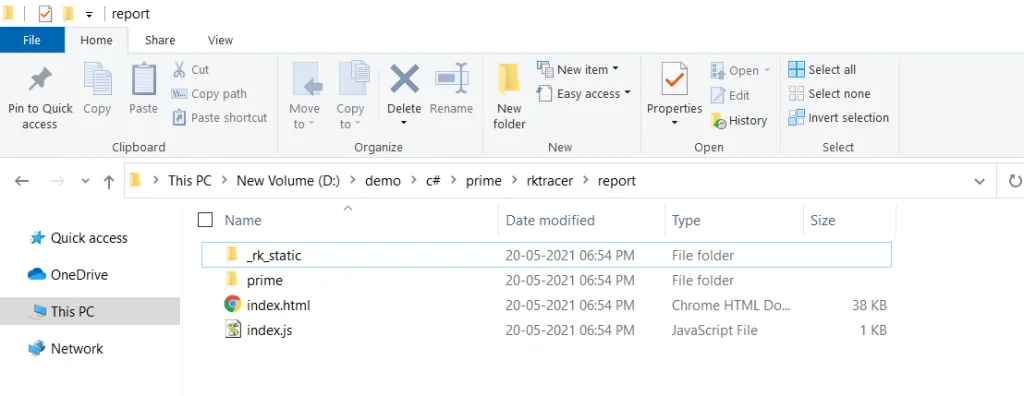This screenshot has height=396, width=1024.
Task: Select This PC in navigation pane
Action: point(89,312)
